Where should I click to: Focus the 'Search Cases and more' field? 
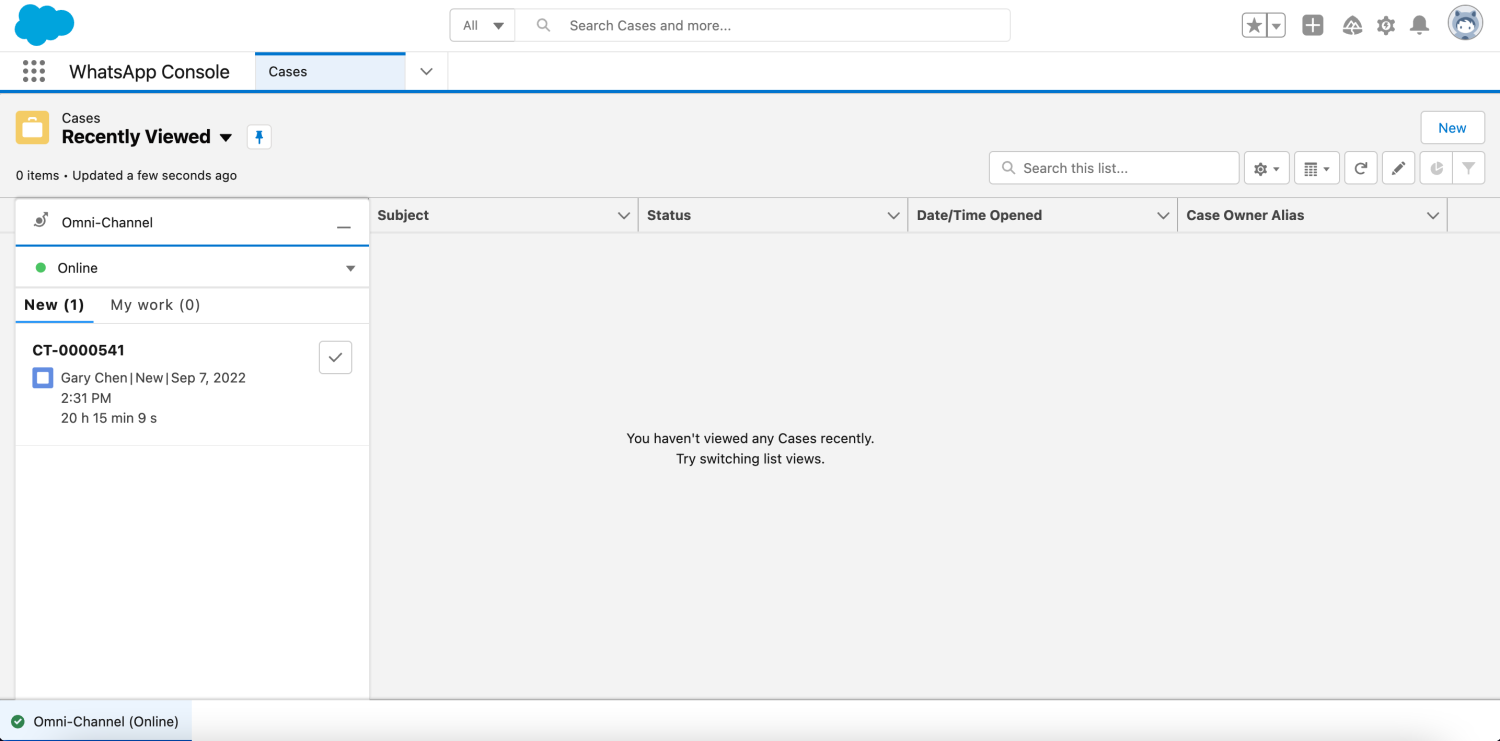click(763, 25)
